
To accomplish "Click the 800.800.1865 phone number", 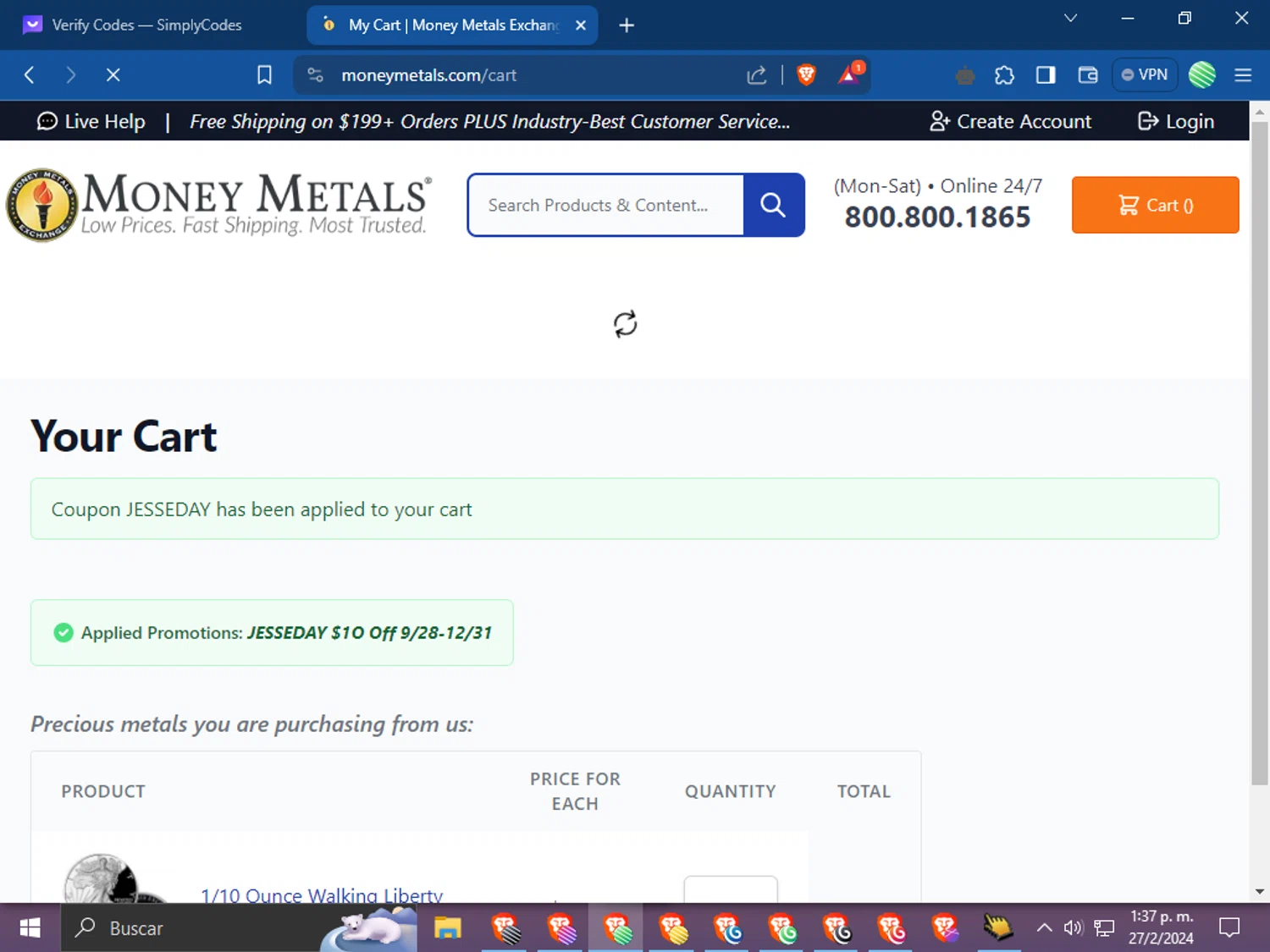I will pyautogui.click(x=937, y=217).
